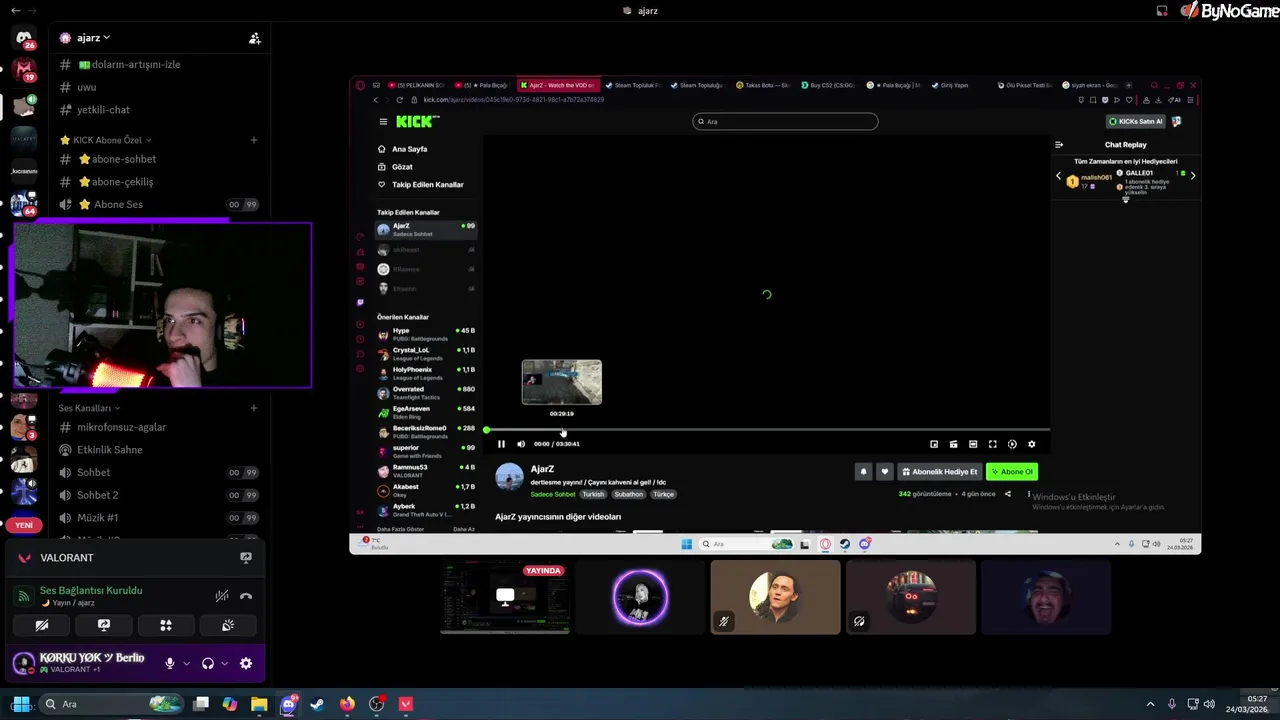This screenshot has width=1280, height=720.
Task: Add channel to KICK Abone Özel category
Action: pos(254,140)
